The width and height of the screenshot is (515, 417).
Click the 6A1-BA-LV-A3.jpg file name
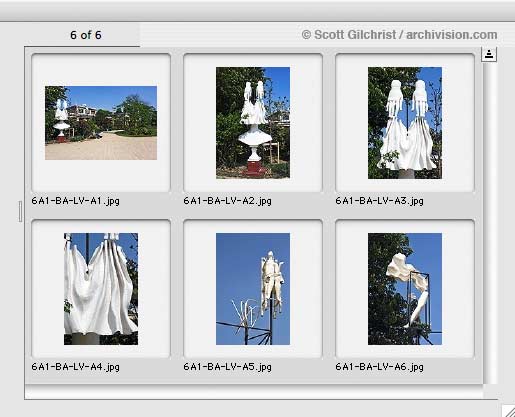coord(380,201)
